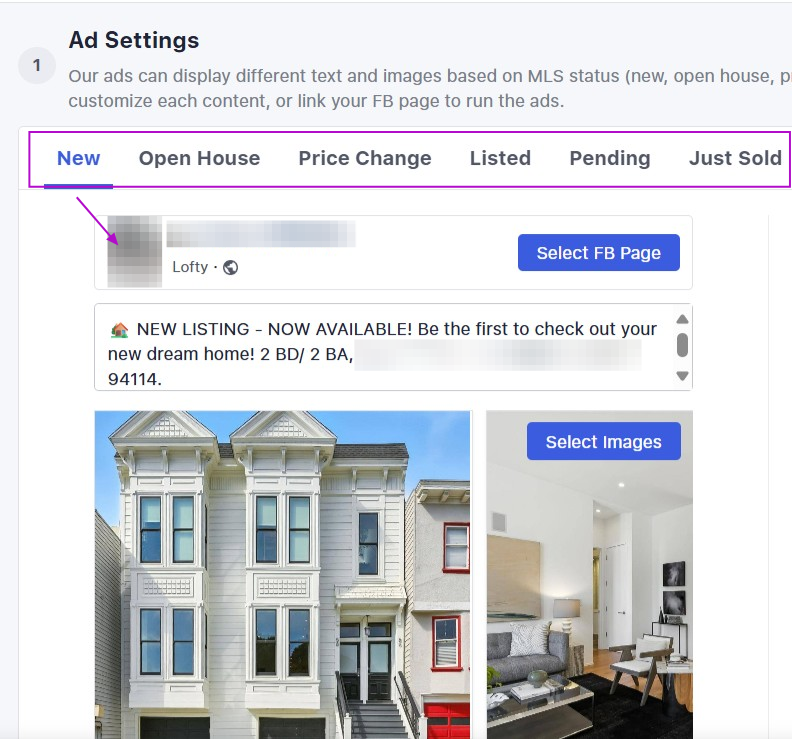The image size is (792, 739).
Task: Click the ad text scrollbar thumb
Action: coord(682,345)
